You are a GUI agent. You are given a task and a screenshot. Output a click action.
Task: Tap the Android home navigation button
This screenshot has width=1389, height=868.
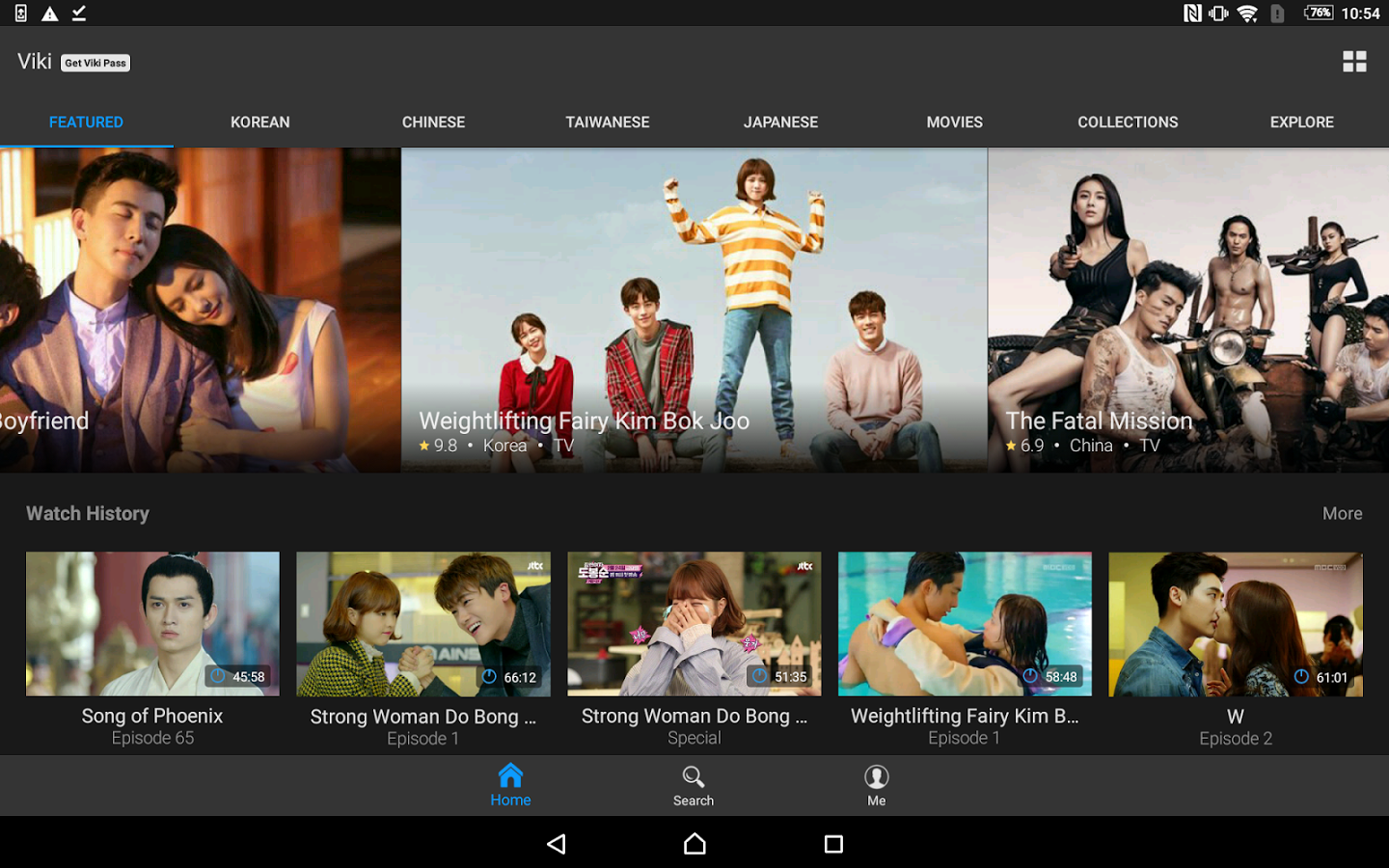(x=694, y=844)
